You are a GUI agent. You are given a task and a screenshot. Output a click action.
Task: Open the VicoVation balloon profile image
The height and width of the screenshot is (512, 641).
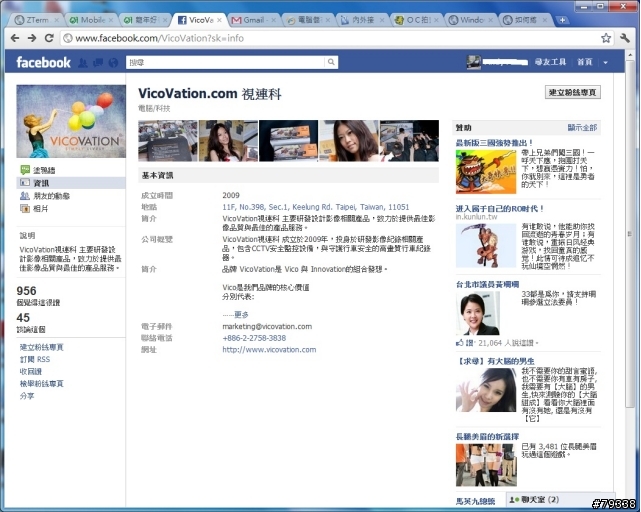pos(71,121)
